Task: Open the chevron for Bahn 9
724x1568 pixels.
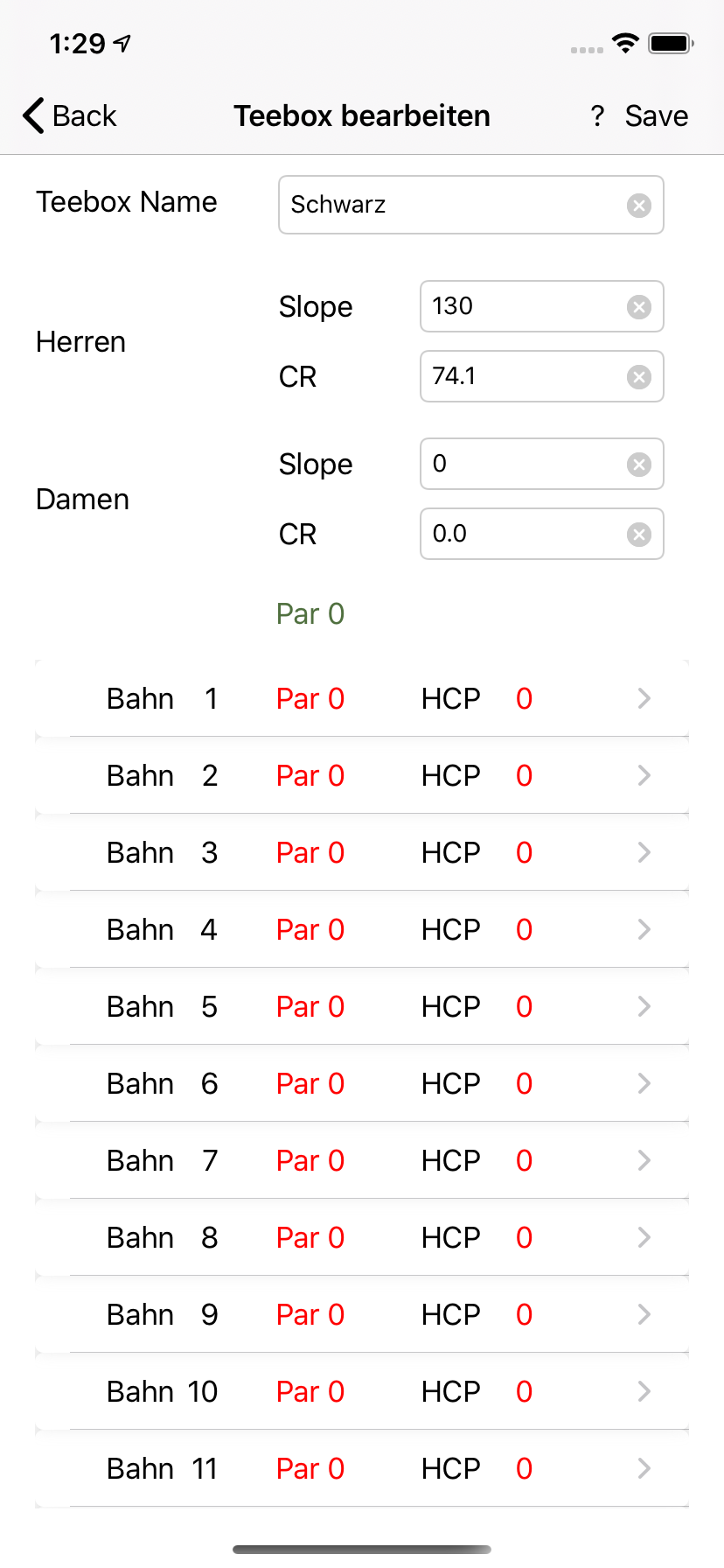Action: [x=644, y=1314]
